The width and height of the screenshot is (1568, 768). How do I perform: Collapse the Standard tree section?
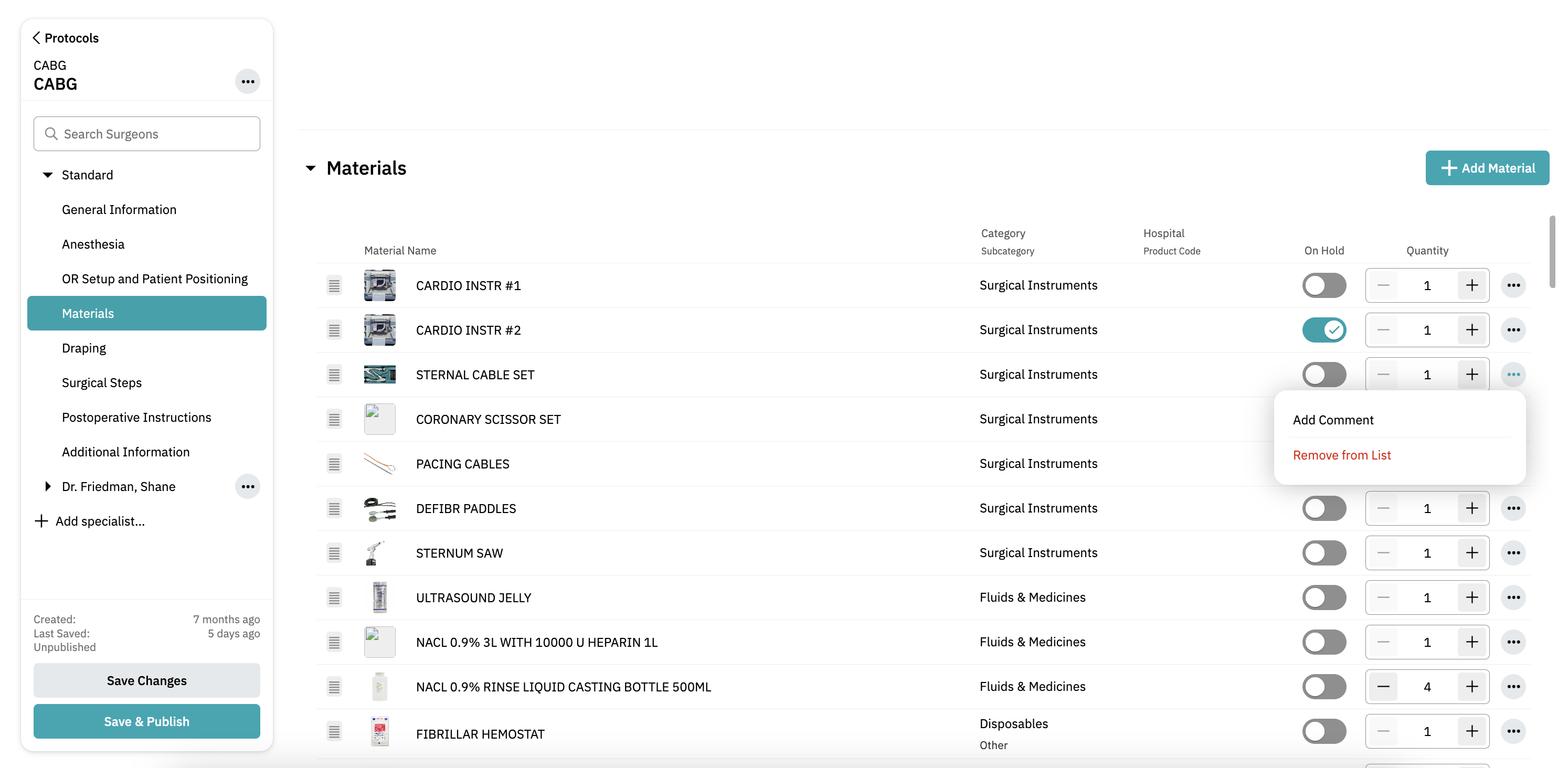[x=47, y=175]
